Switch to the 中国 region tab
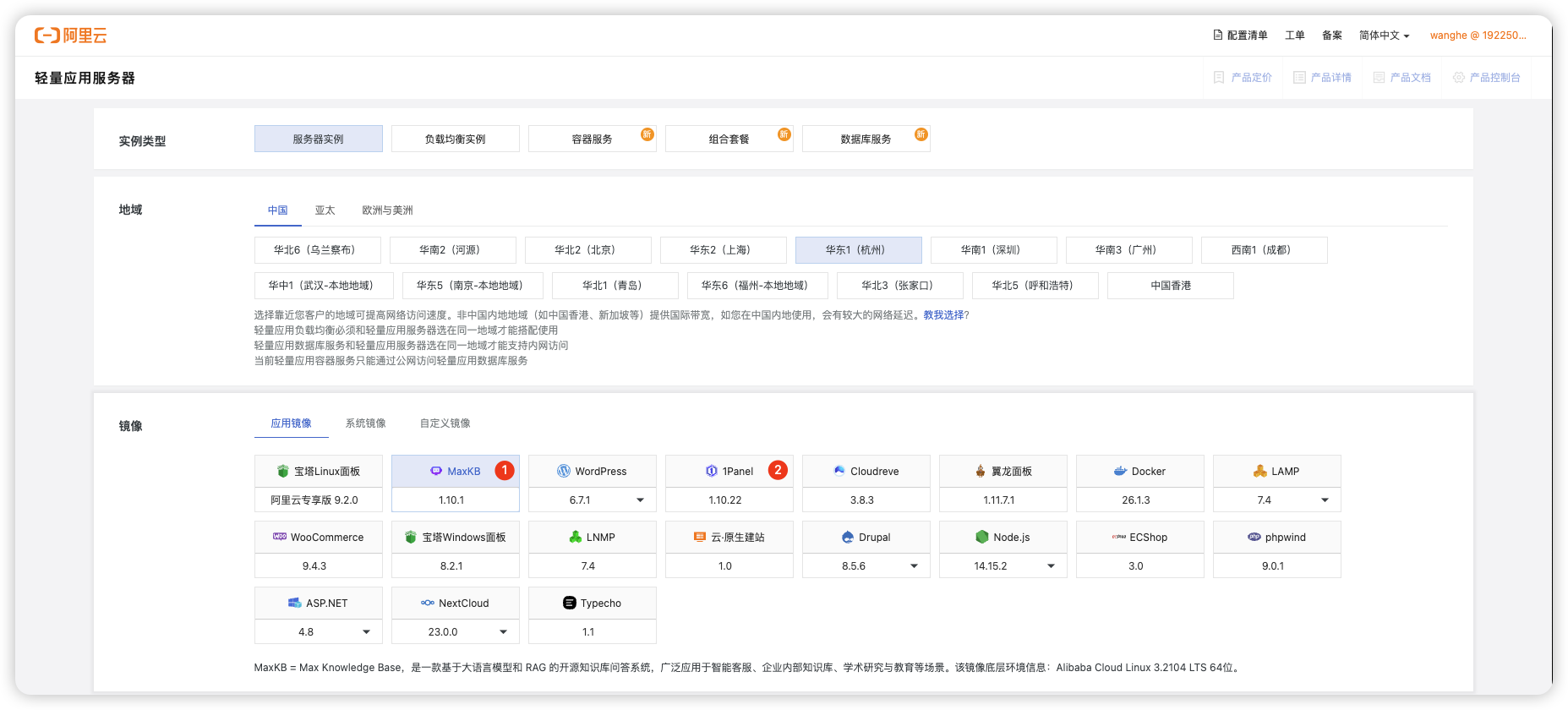Image resolution: width=1568 pixels, height=710 pixels. 278,210
